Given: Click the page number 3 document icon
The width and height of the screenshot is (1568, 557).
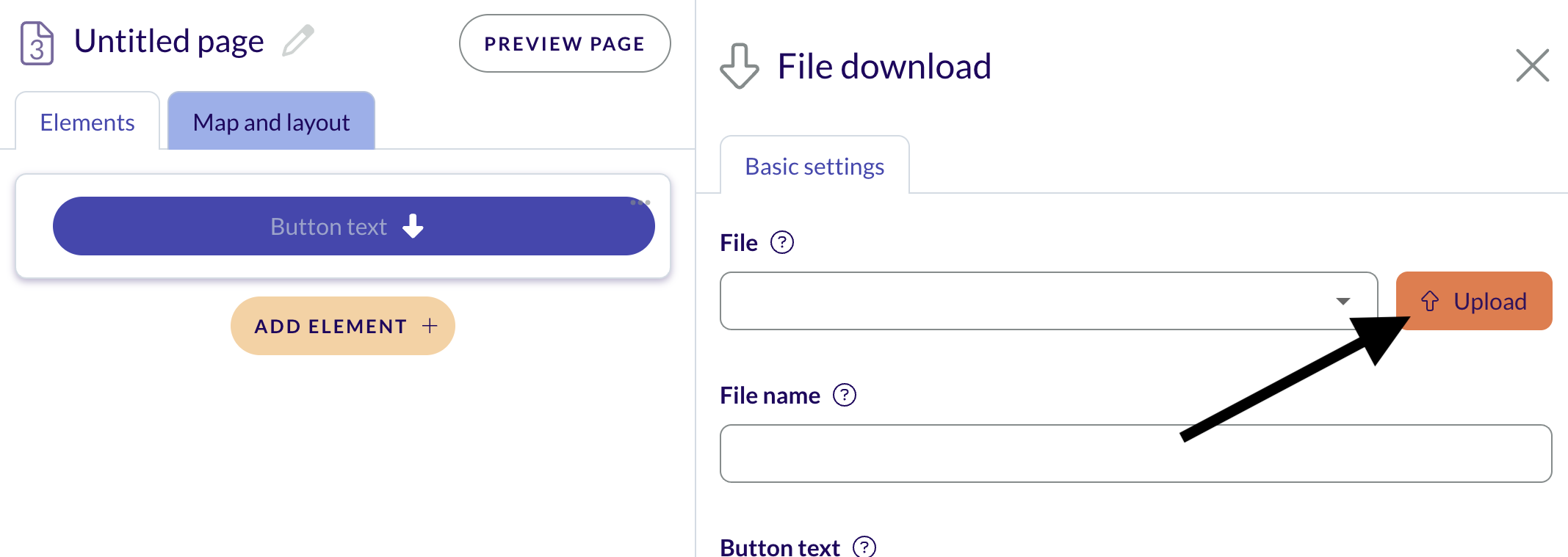Looking at the screenshot, I should click(37, 43).
